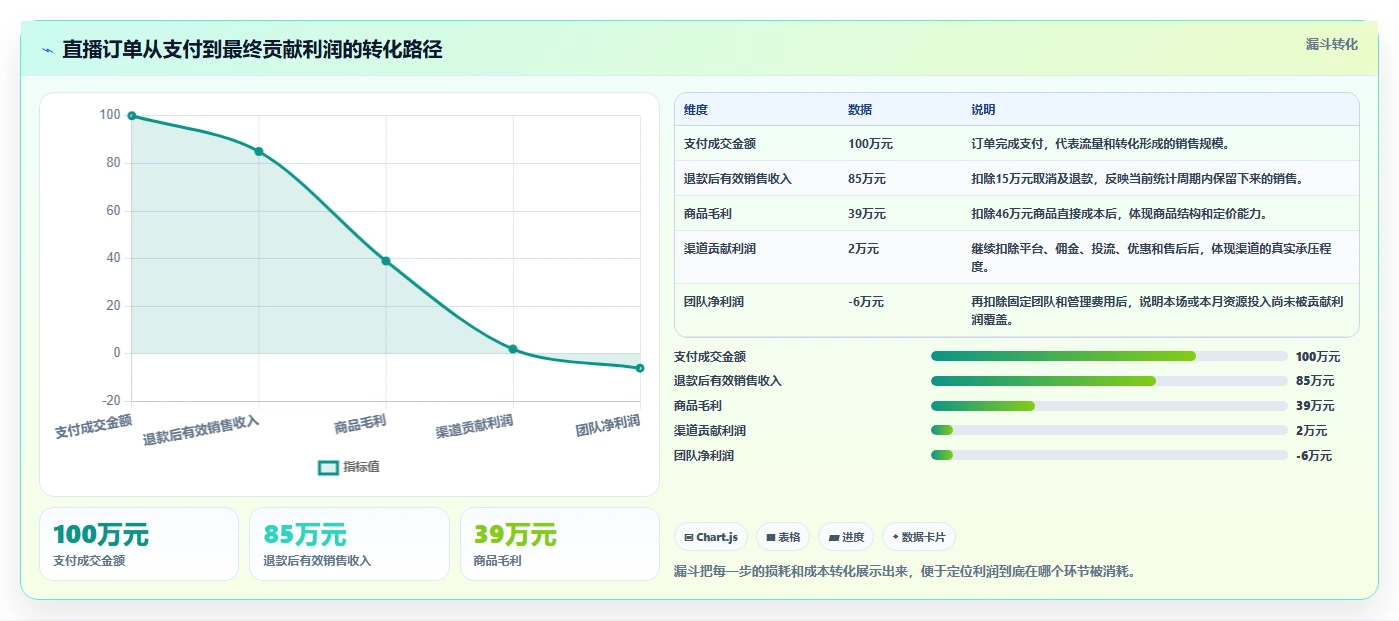Click the 支付成交金额 progress bar

point(1109,356)
